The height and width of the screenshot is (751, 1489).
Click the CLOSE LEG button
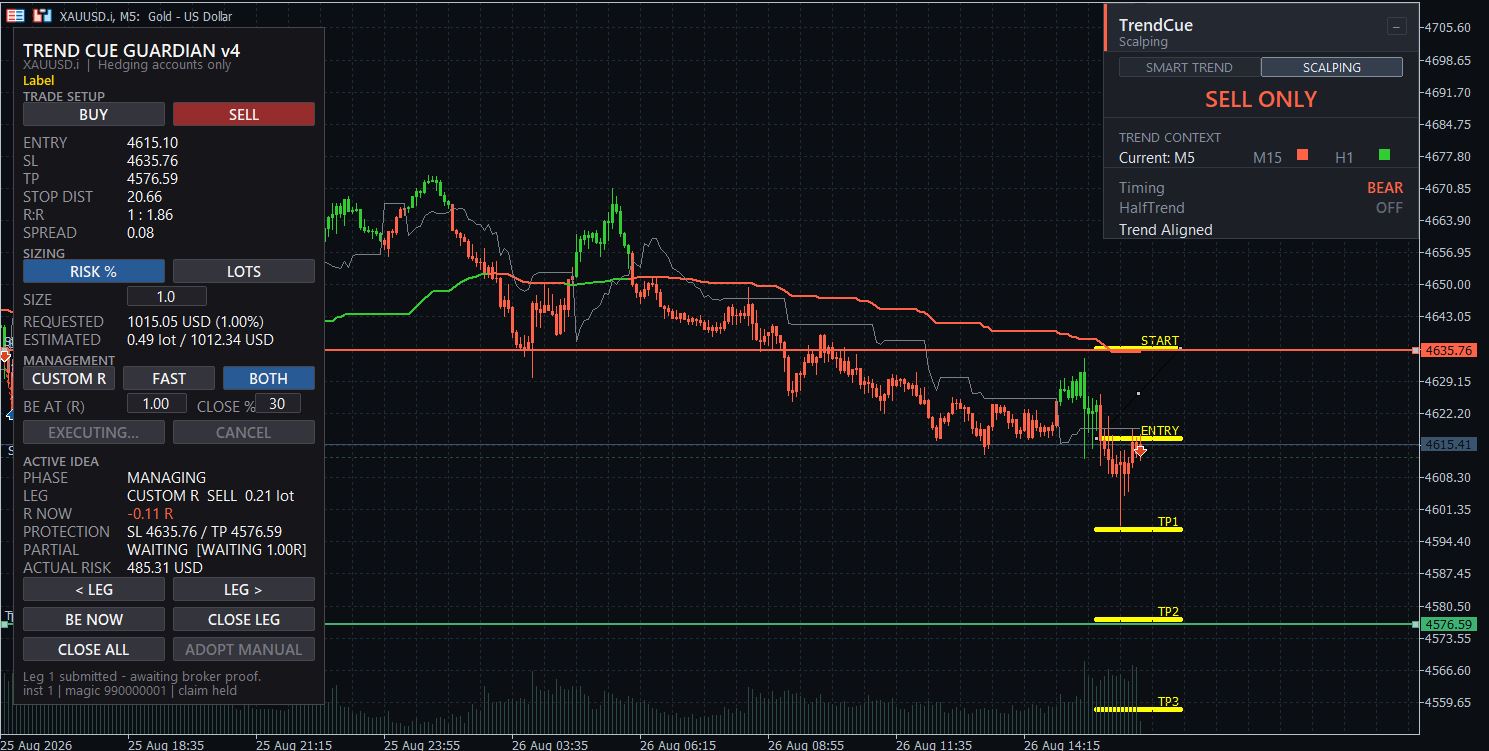pyautogui.click(x=244, y=619)
